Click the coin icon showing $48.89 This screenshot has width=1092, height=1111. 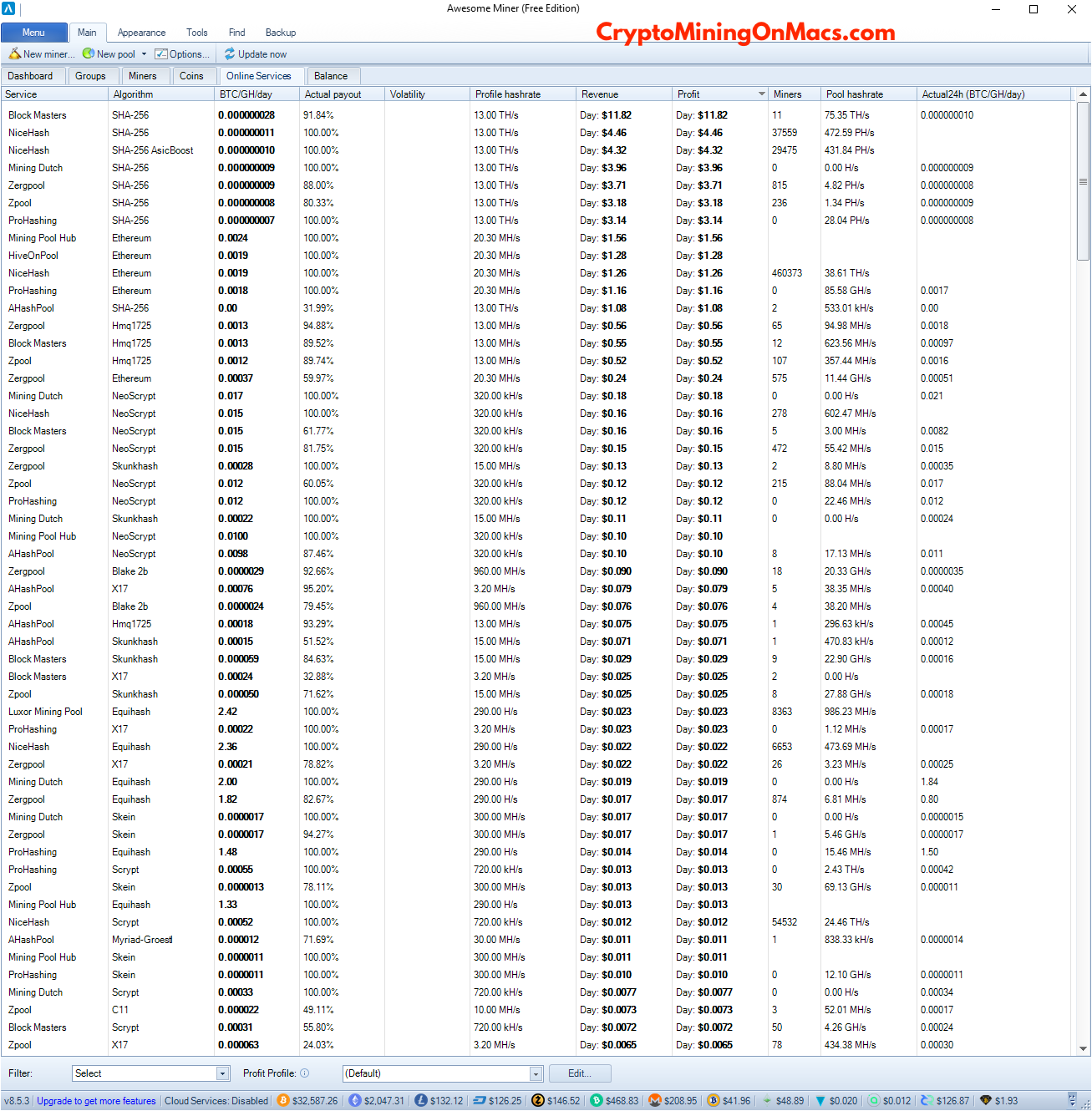click(x=767, y=1101)
